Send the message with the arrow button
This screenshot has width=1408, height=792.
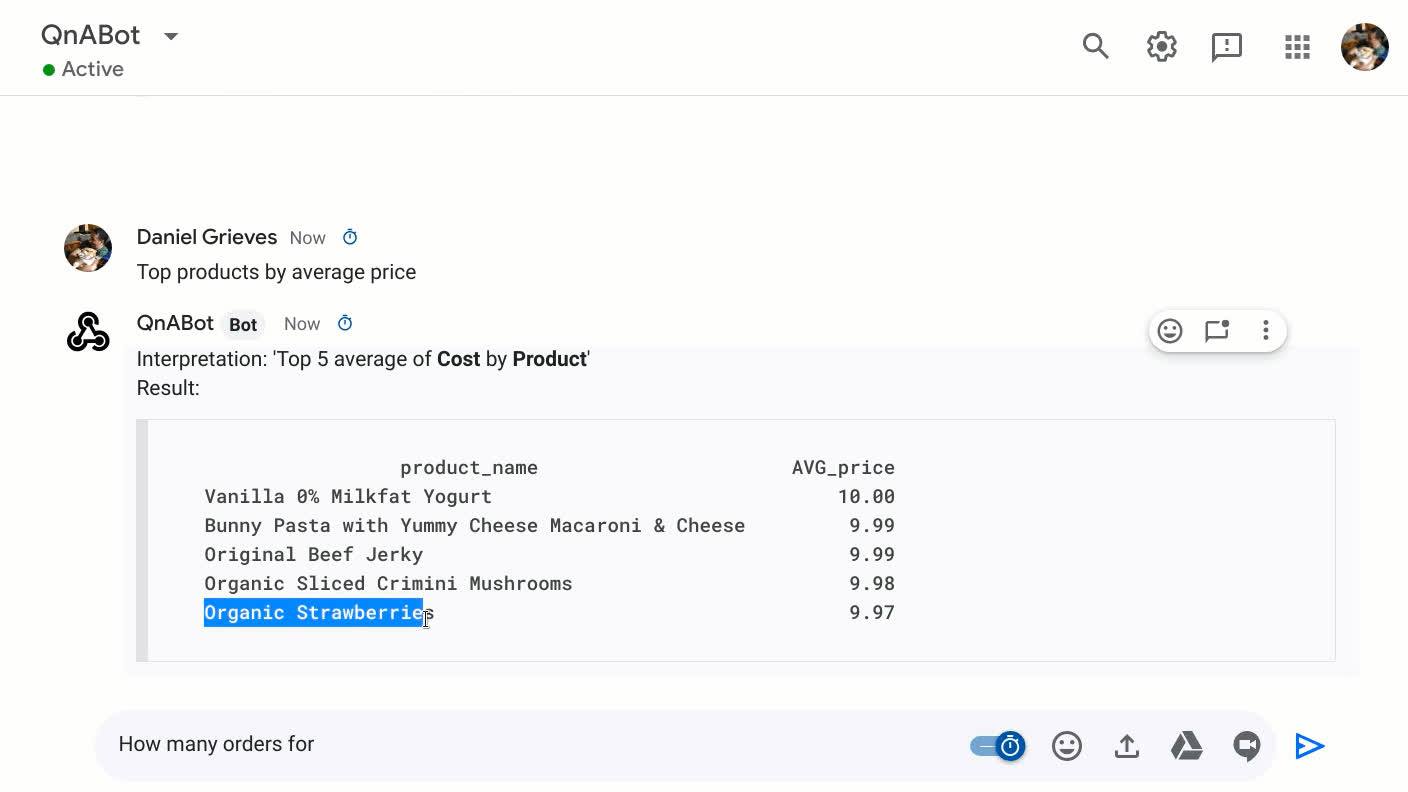tap(1310, 746)
